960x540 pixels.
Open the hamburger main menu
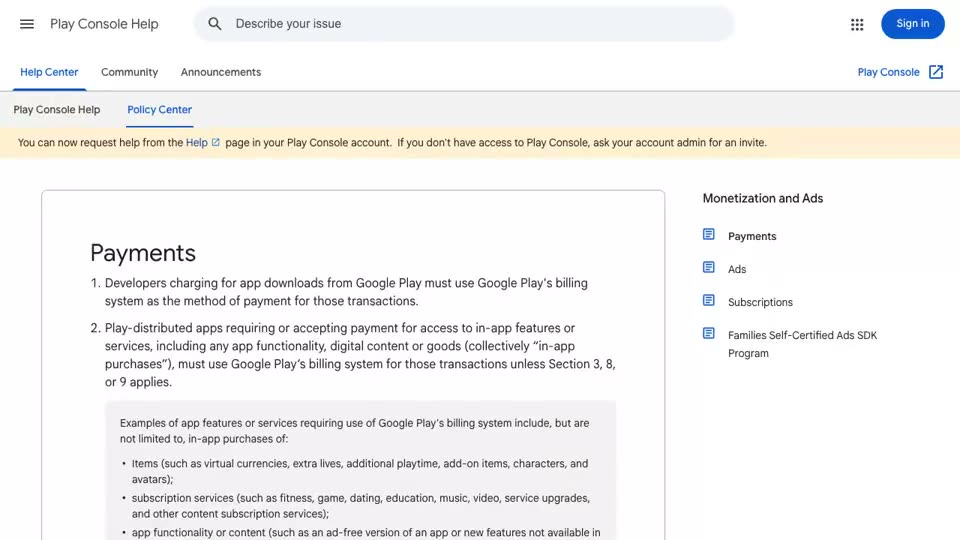(27, 24)
